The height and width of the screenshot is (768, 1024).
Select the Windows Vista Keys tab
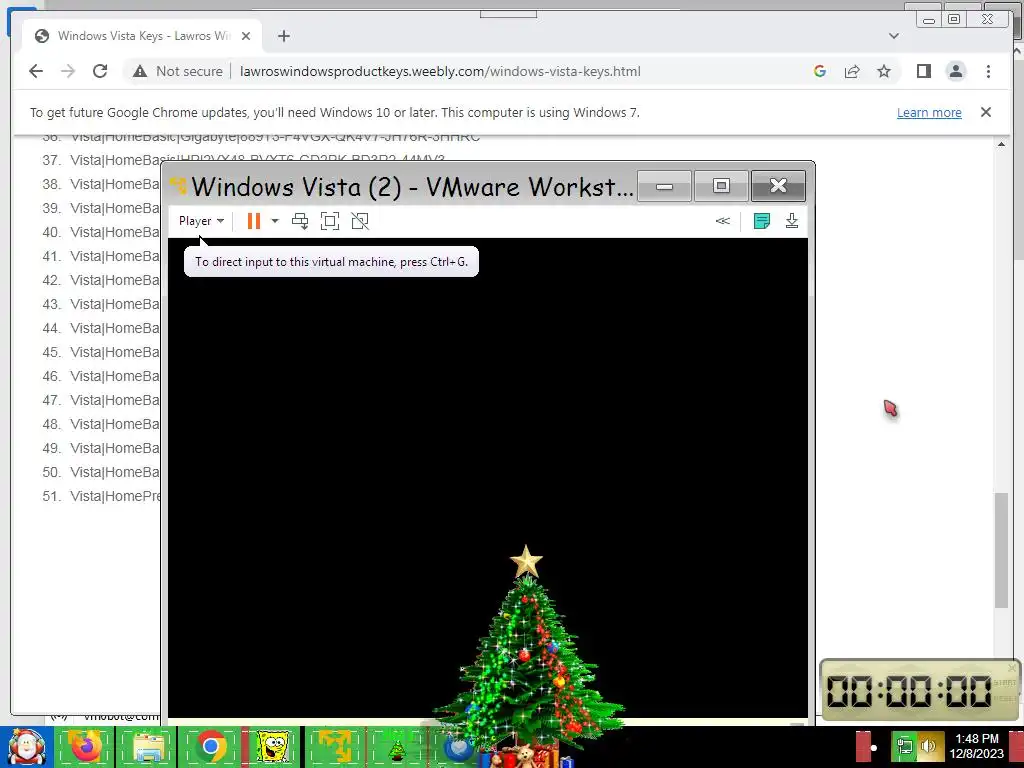[142, 36]
